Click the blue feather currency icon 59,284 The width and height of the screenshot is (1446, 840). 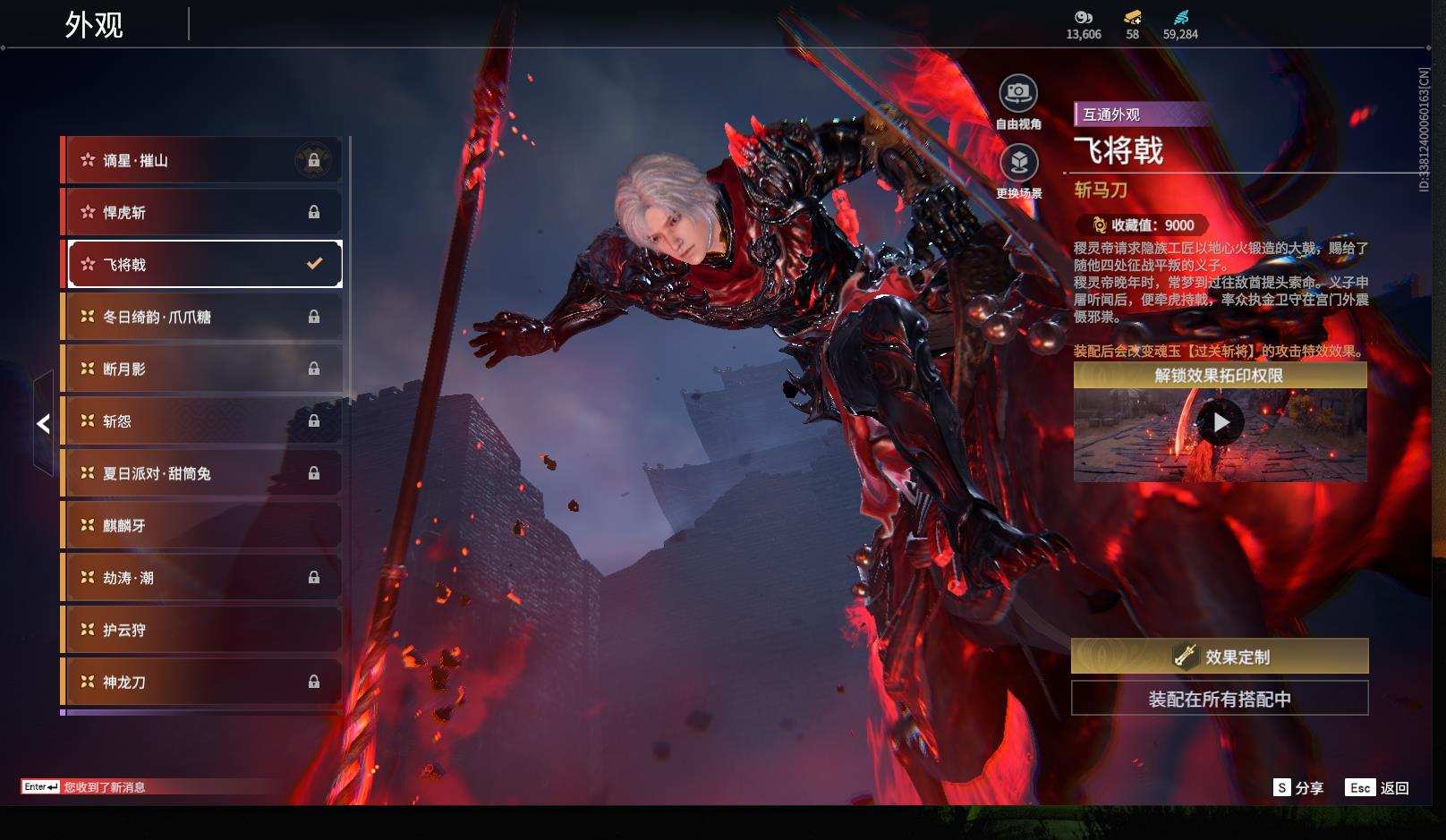pyautogui.click(x=1180, y=17)
